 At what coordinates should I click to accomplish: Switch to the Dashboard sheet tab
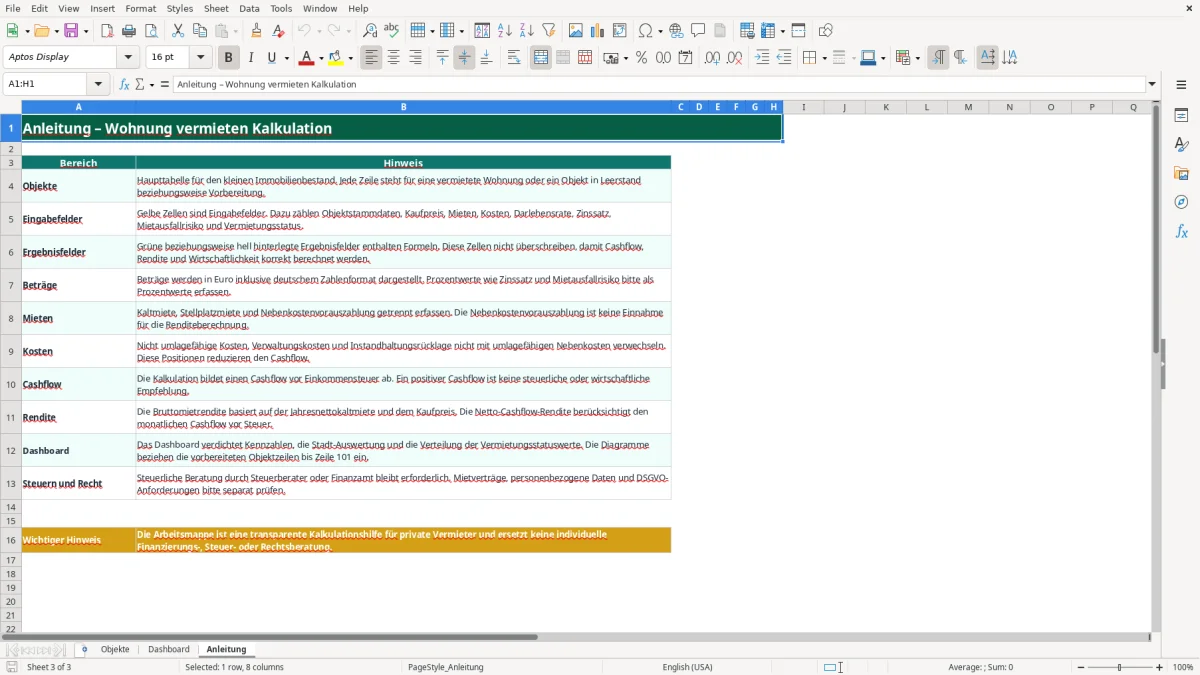coord(169,649)
